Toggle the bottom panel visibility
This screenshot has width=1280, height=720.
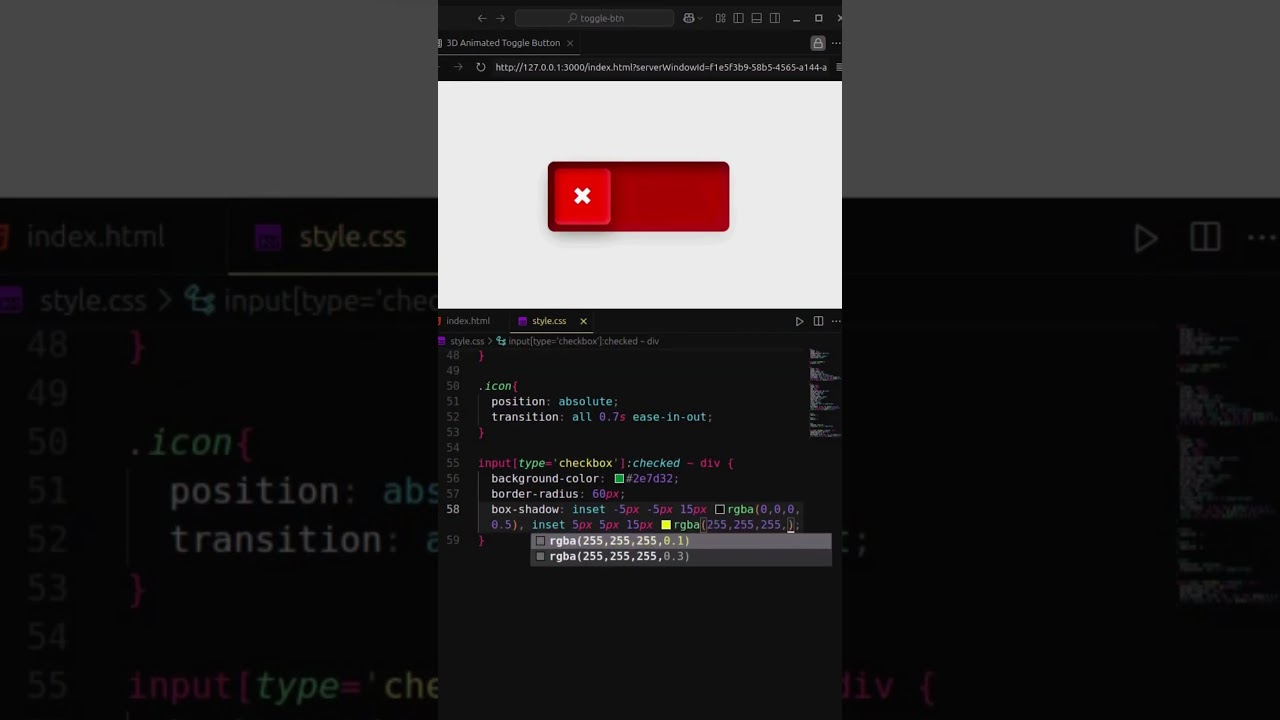(756, 18)
